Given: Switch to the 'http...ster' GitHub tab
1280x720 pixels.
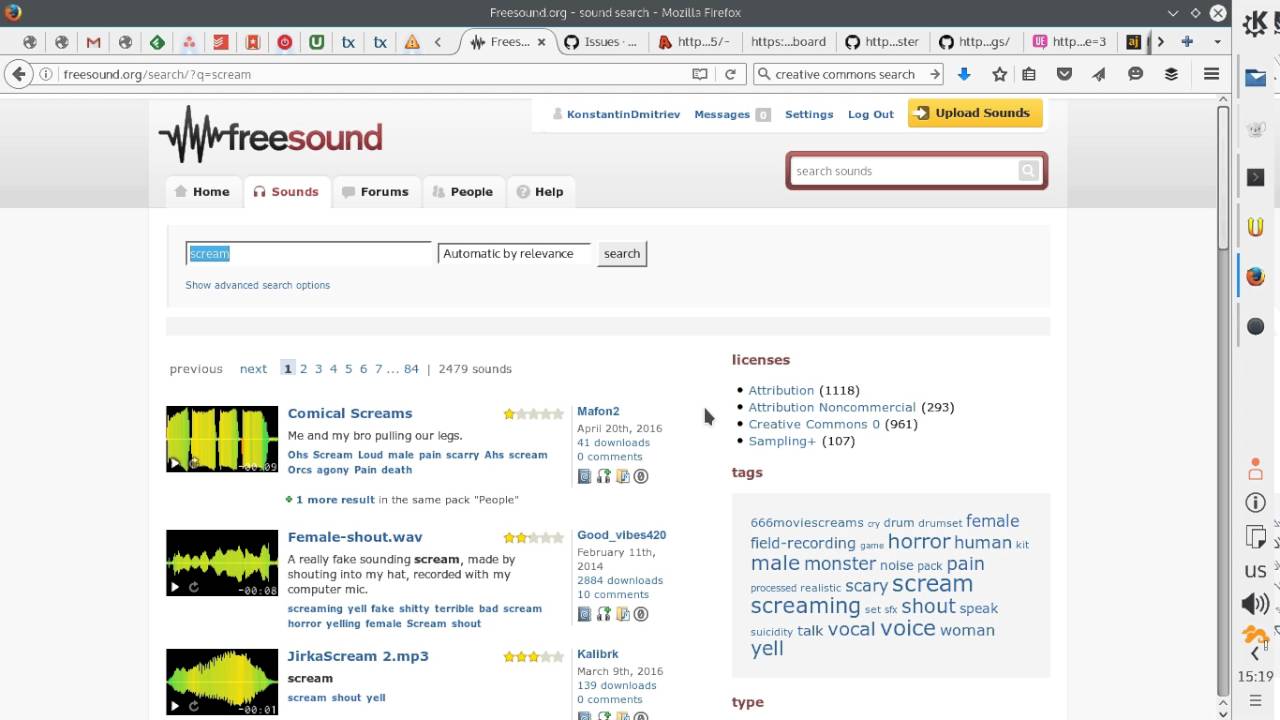Looking at the screenshot, I should [x=882, y=42].
